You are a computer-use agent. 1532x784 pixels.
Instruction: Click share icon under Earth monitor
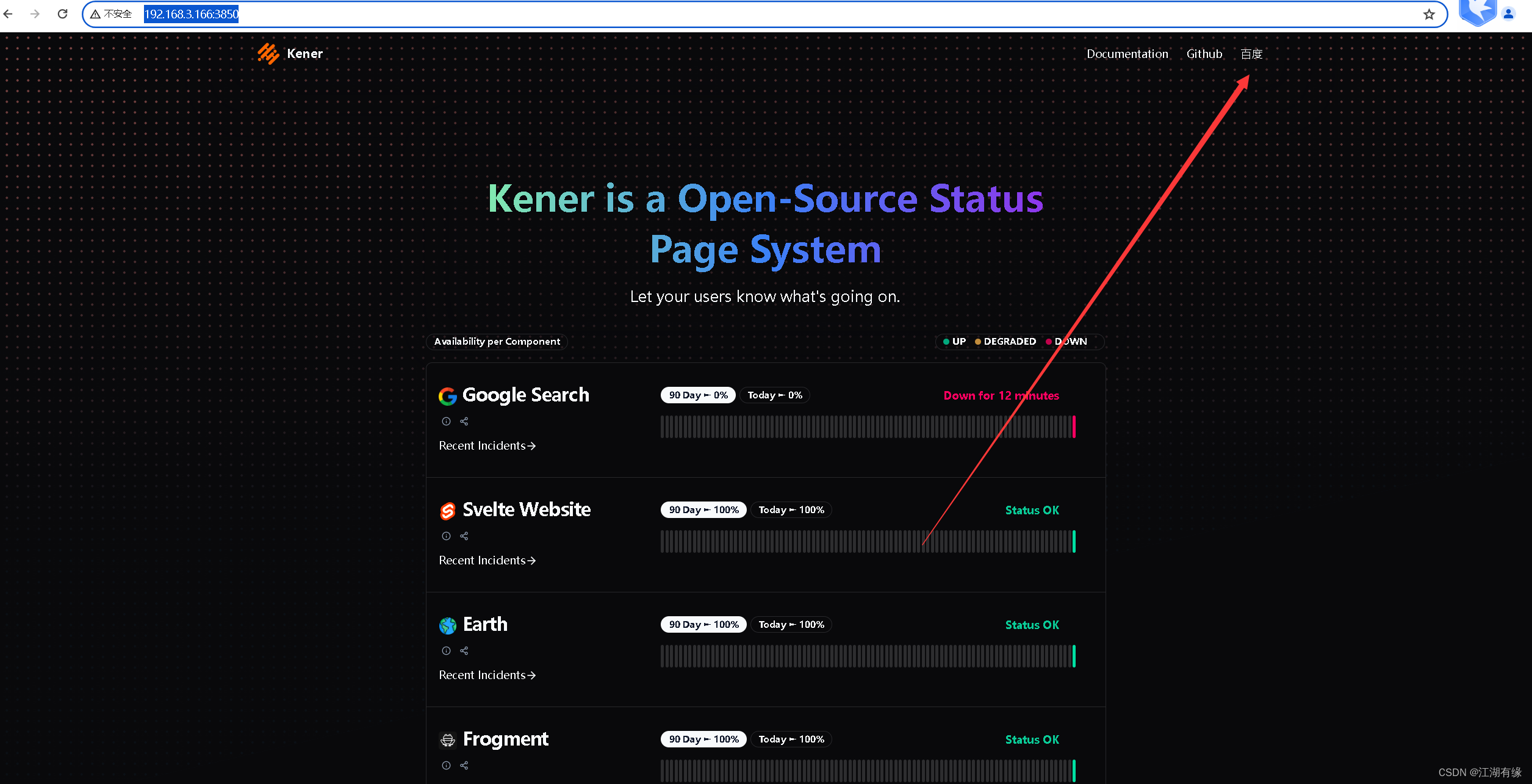coord(464,651)
